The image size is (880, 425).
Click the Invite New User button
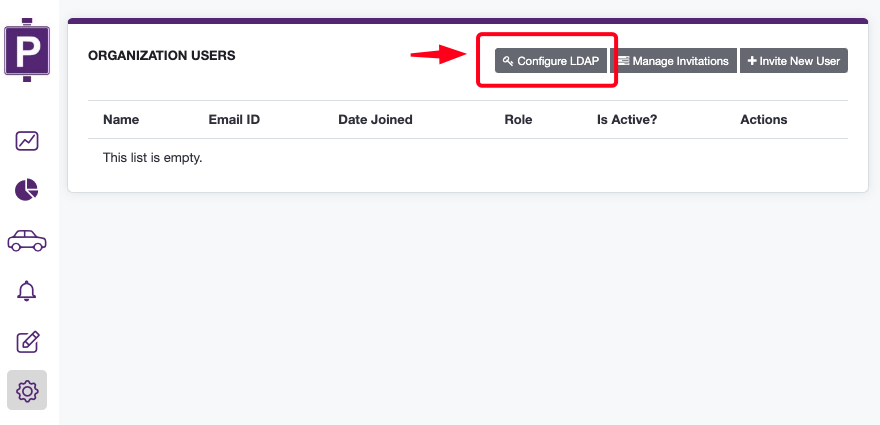794,61
